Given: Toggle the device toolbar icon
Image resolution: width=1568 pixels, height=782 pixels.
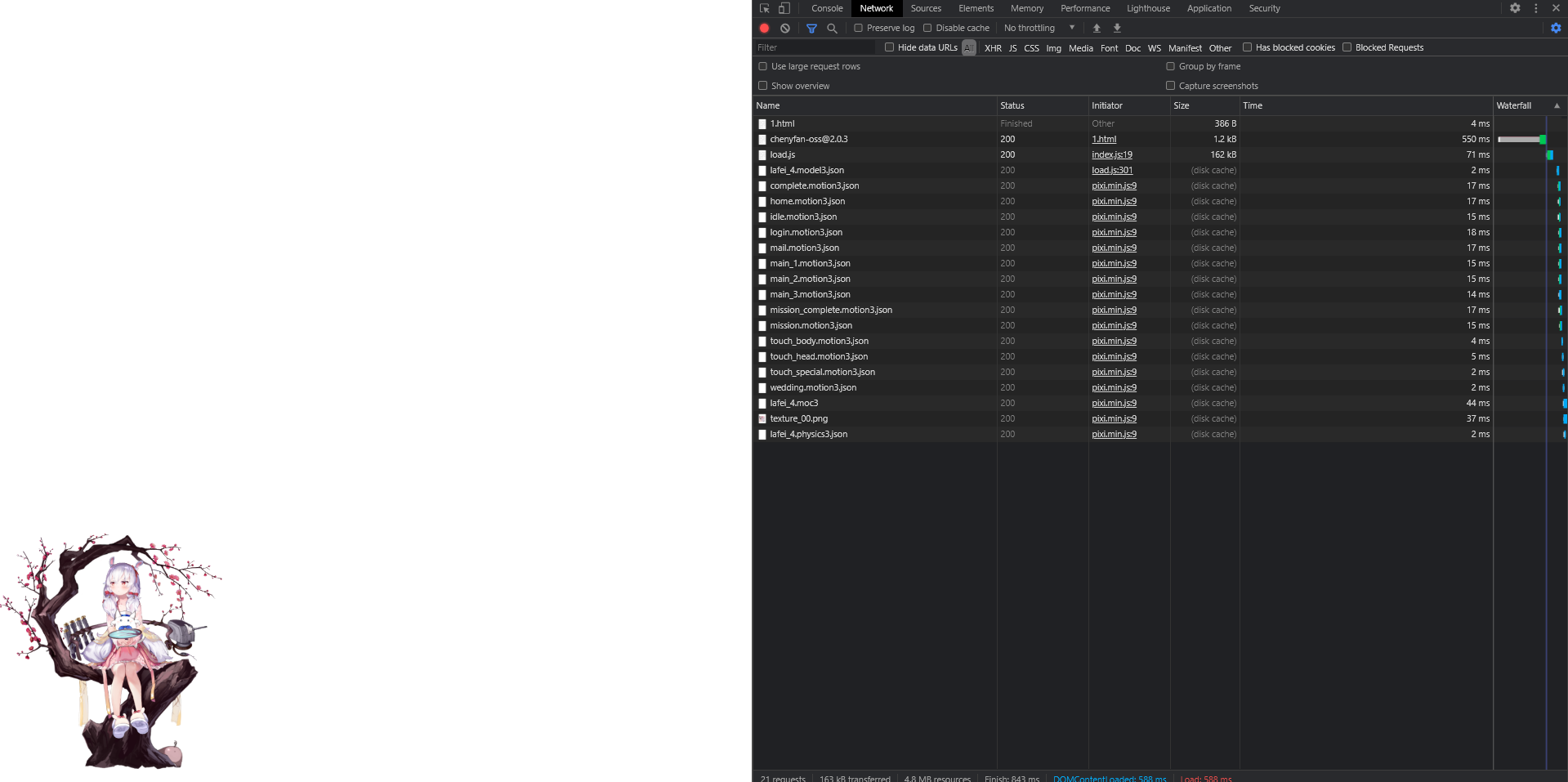Looking at the screenshot, I should coord(784,8).
